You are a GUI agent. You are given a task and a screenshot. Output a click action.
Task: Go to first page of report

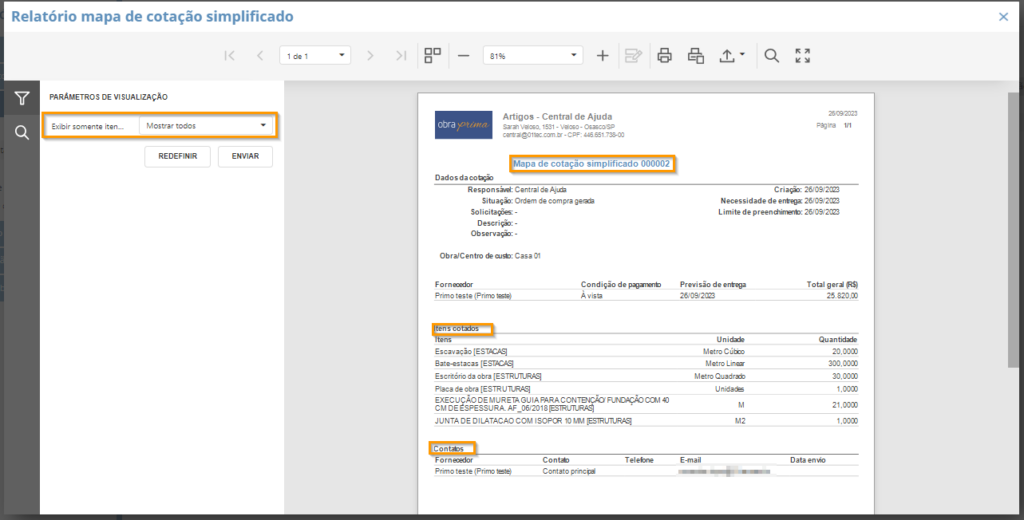tap(229, 56)
